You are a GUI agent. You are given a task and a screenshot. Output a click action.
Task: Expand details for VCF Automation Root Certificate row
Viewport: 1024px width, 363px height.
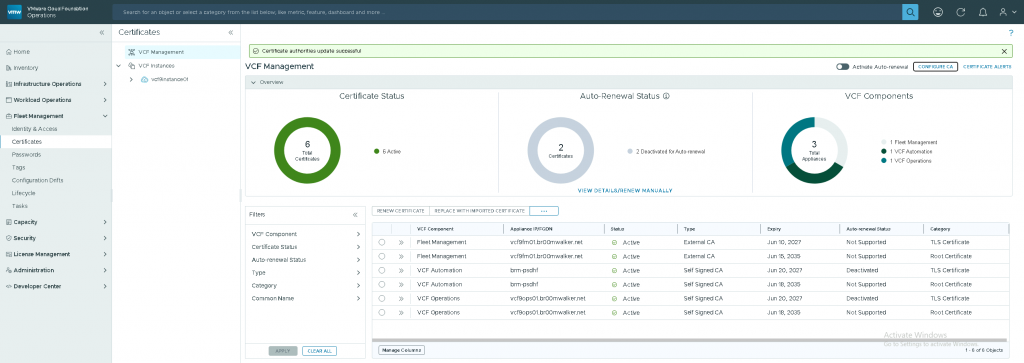[401, 285]
